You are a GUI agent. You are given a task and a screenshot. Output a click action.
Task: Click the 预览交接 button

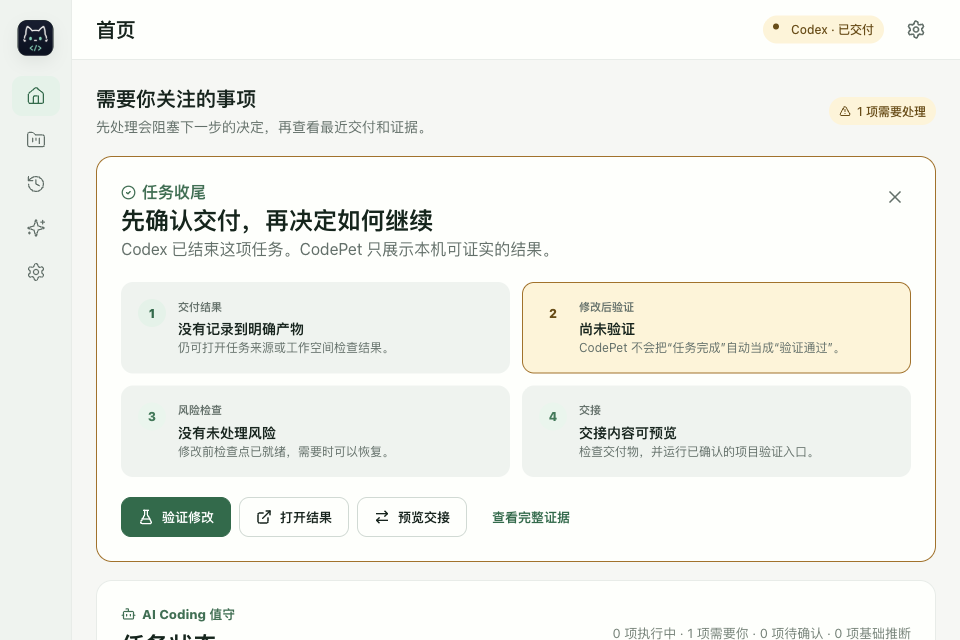pyautogui.click(x=412, y=517)
